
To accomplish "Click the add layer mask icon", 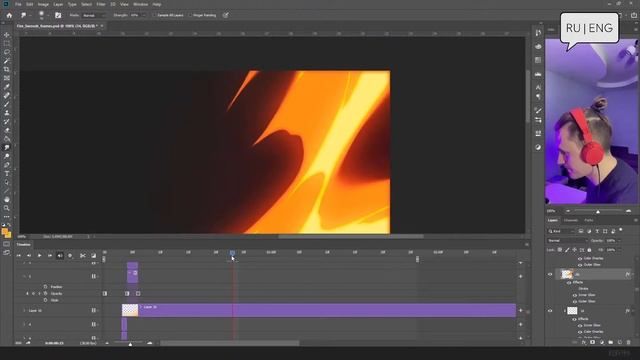I will click(593, 342).
